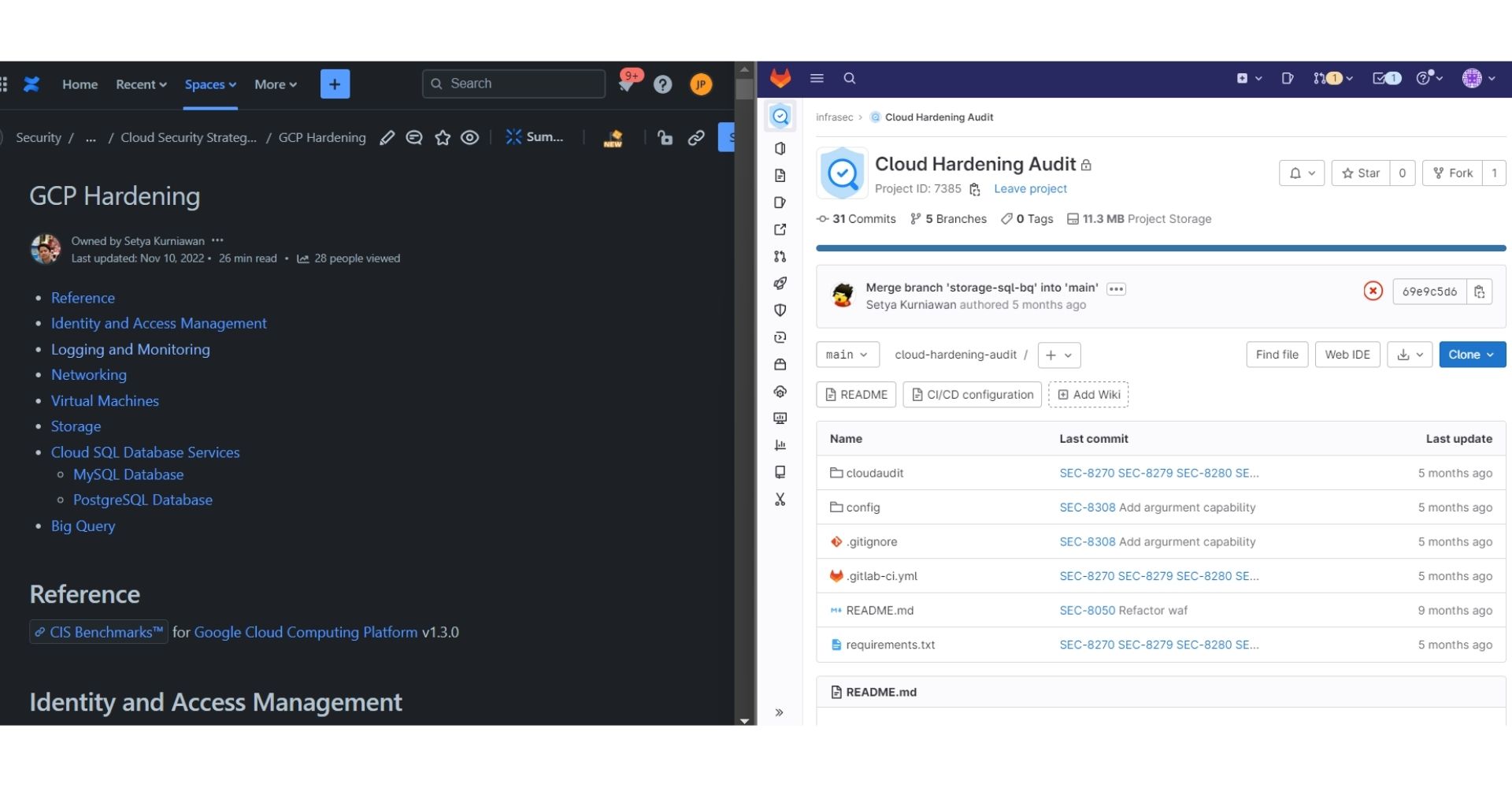
Task: Click the Confluence Search field
Action: 513,84
